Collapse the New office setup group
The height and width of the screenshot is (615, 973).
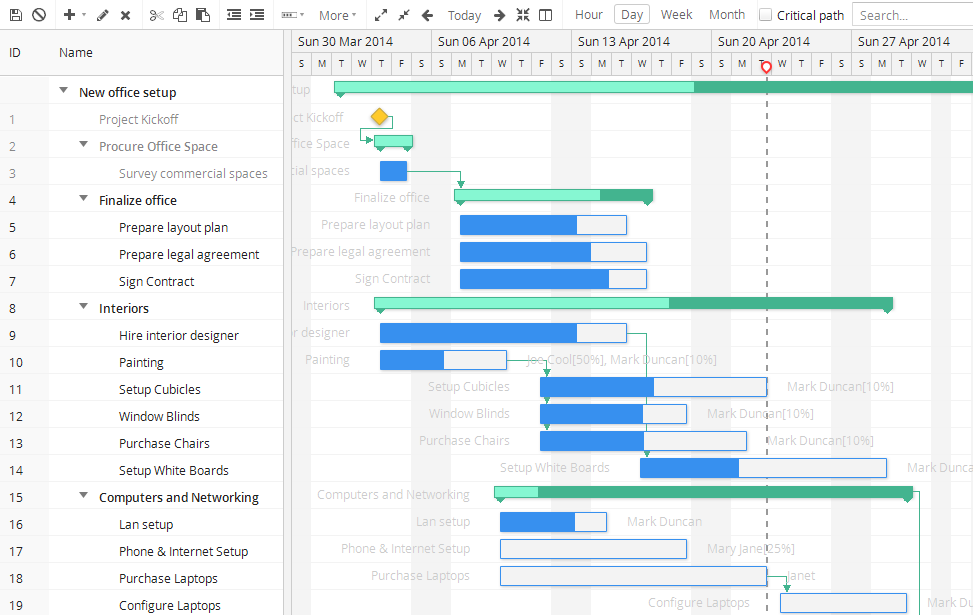click(63, 91)
